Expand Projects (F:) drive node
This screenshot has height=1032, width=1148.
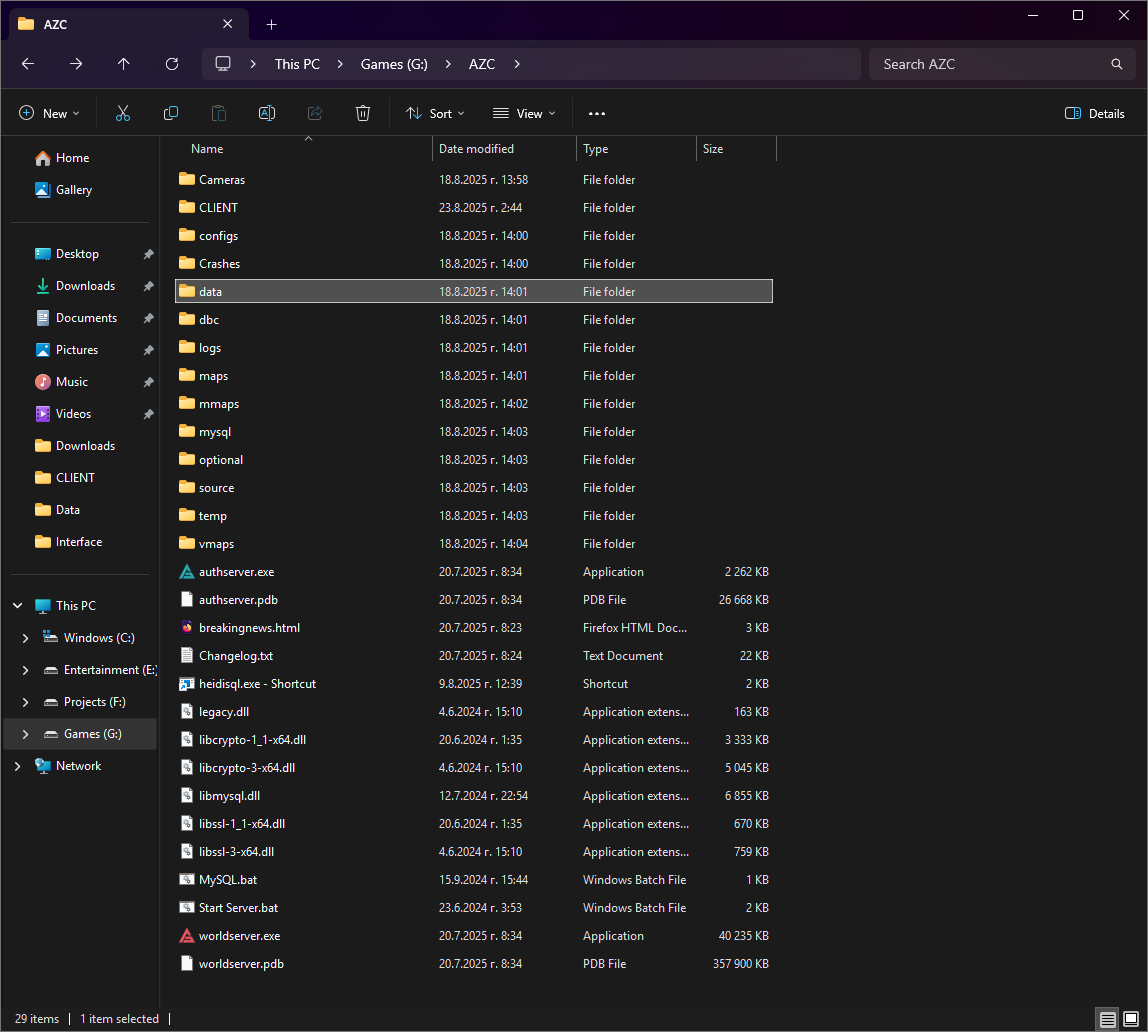26,703
